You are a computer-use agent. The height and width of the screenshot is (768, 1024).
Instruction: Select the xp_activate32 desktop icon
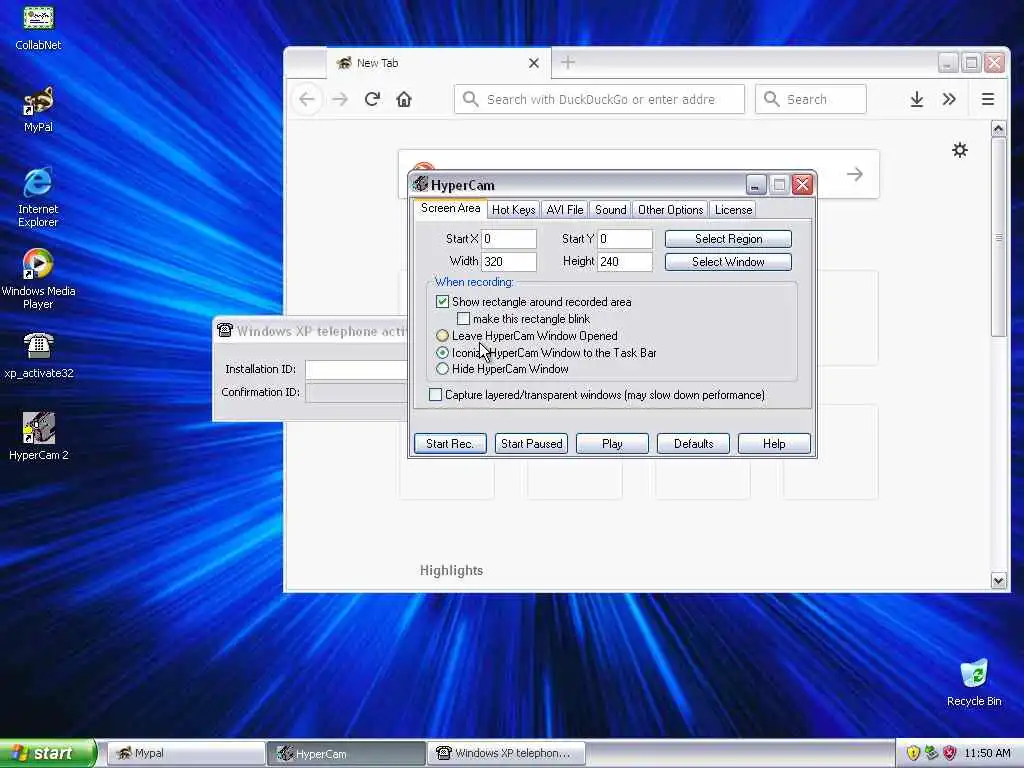point(39,356)
